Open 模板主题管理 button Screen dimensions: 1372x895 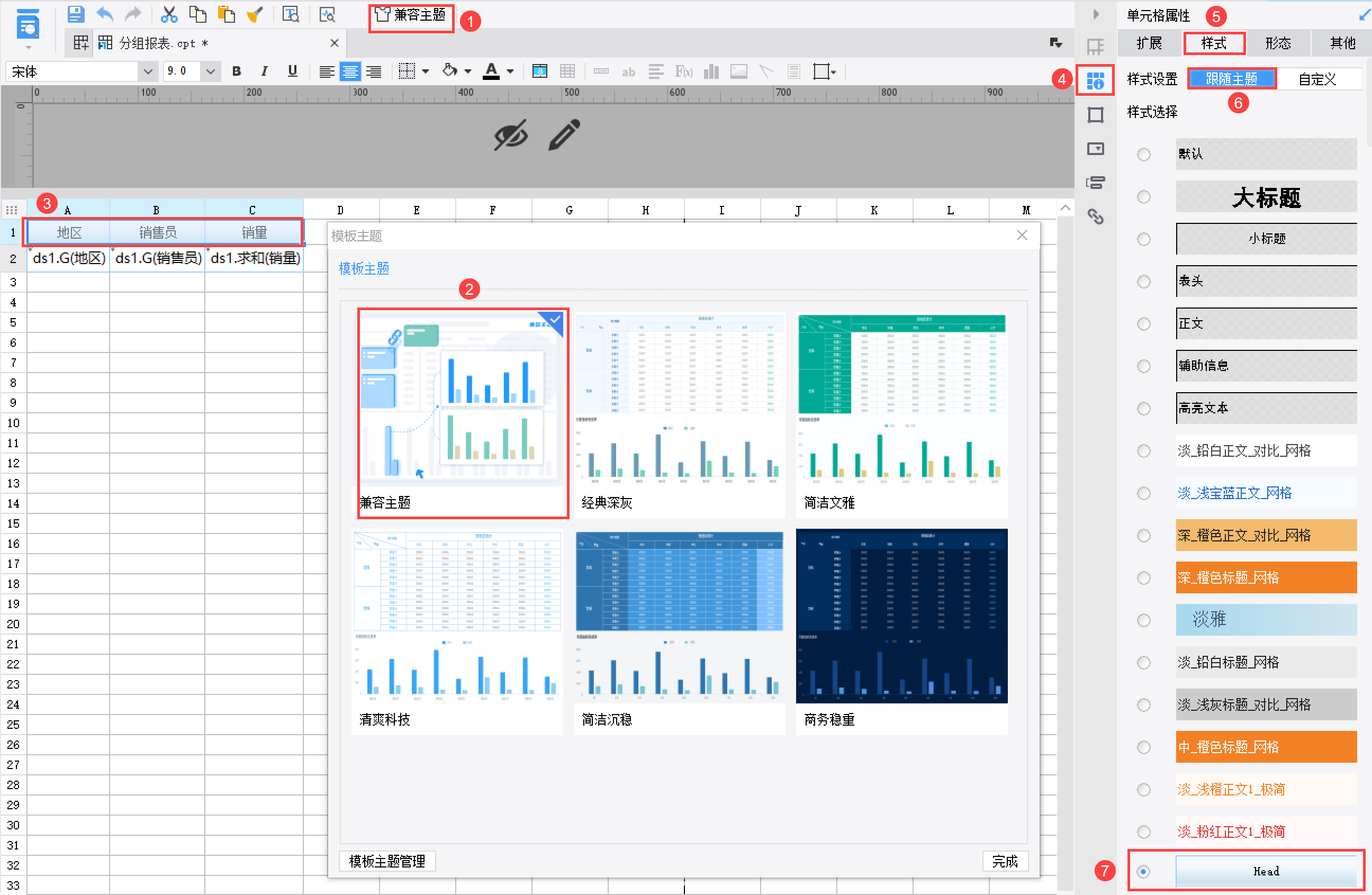pos(387,861)
